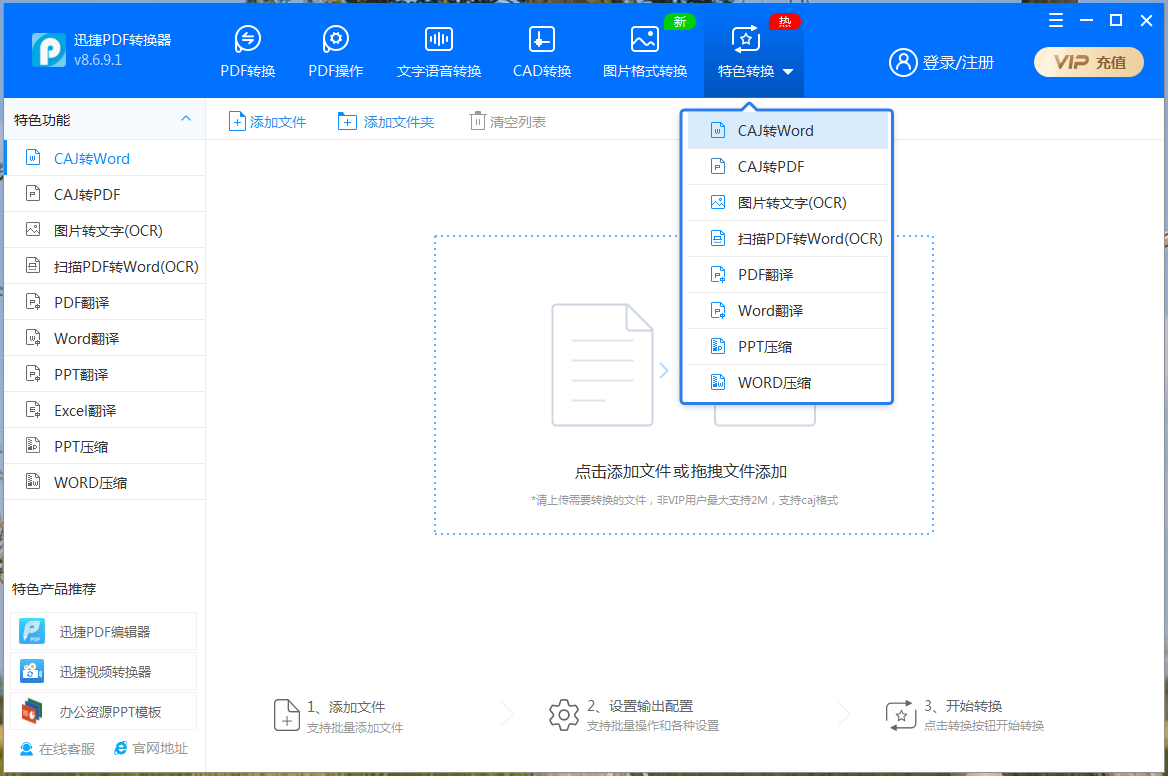Select PDF翻译 in left sidebar
Screen dimensions: 1168x776
pyautogui.click(x=105, y=302)
